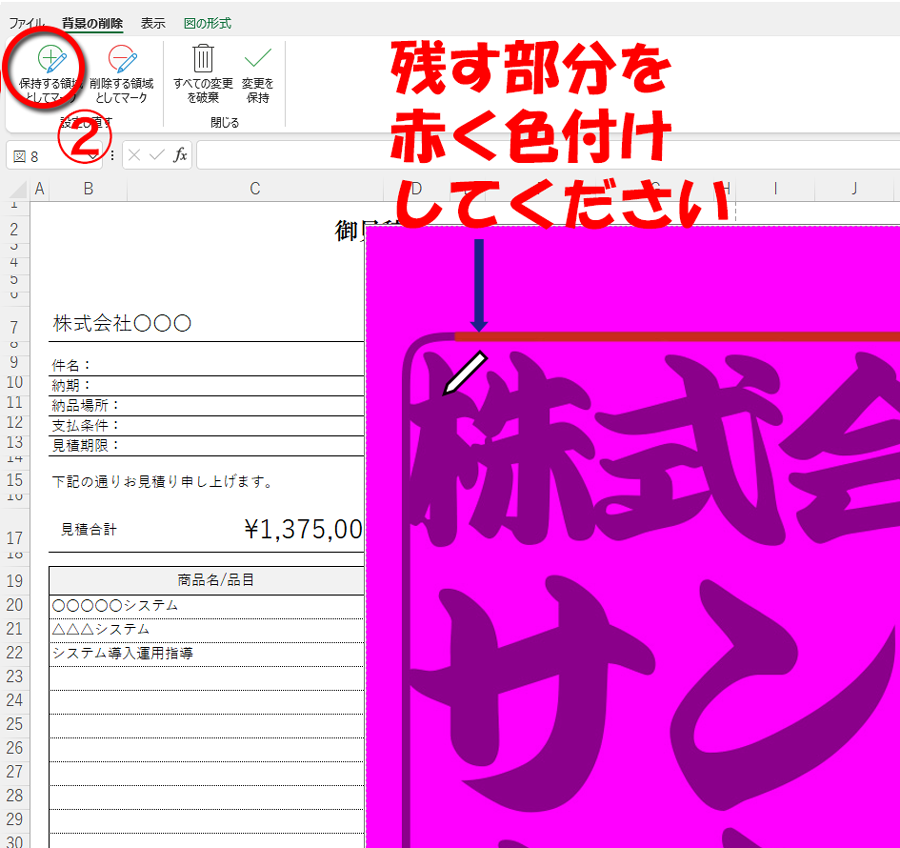Screen dimensions: 900x848
Task: Select the Mark Areas to Keep pencil tool
Action: pyautogui.click(x=50, y=75)
